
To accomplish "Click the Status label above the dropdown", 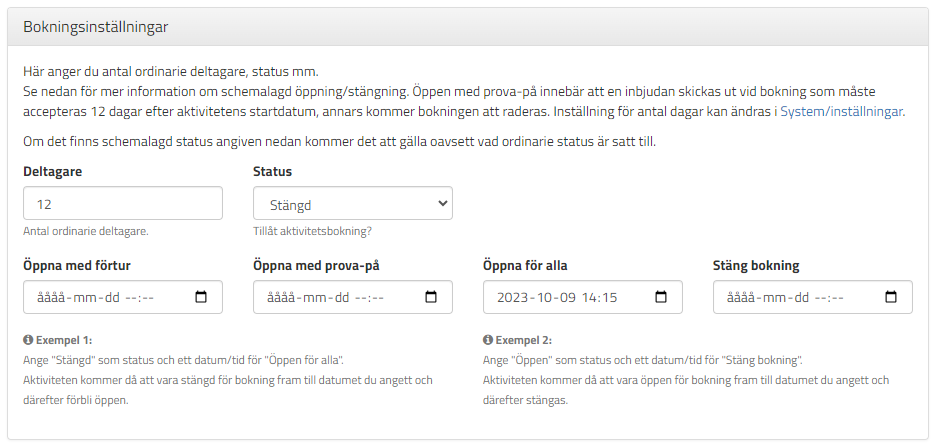I will coord(272,172).
